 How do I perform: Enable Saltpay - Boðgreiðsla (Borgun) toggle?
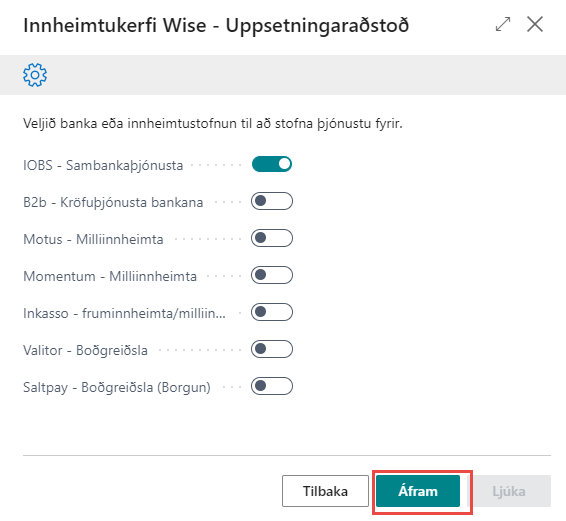click(272, 386)
